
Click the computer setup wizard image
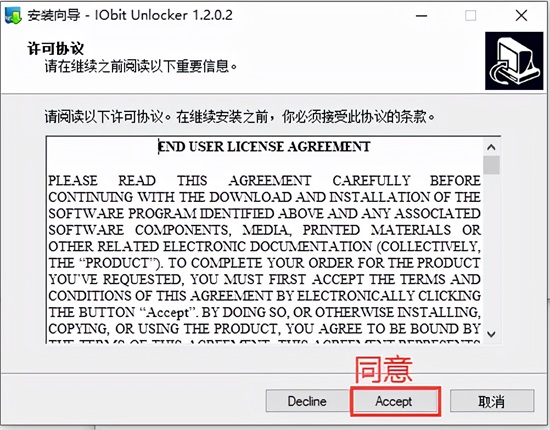click(x=514, y=61)
